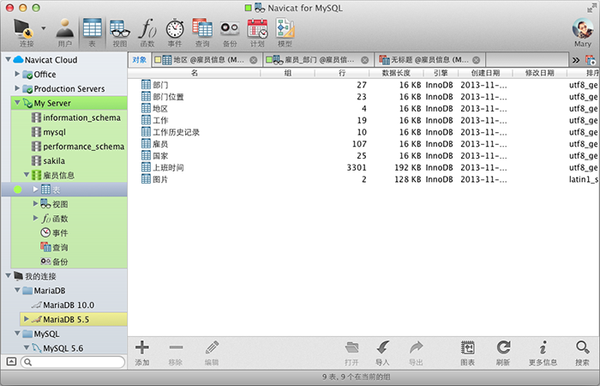This screenshot has height=386, width=600.
Task: Select Queries (查询) in the tree
Action: point(54,247)
